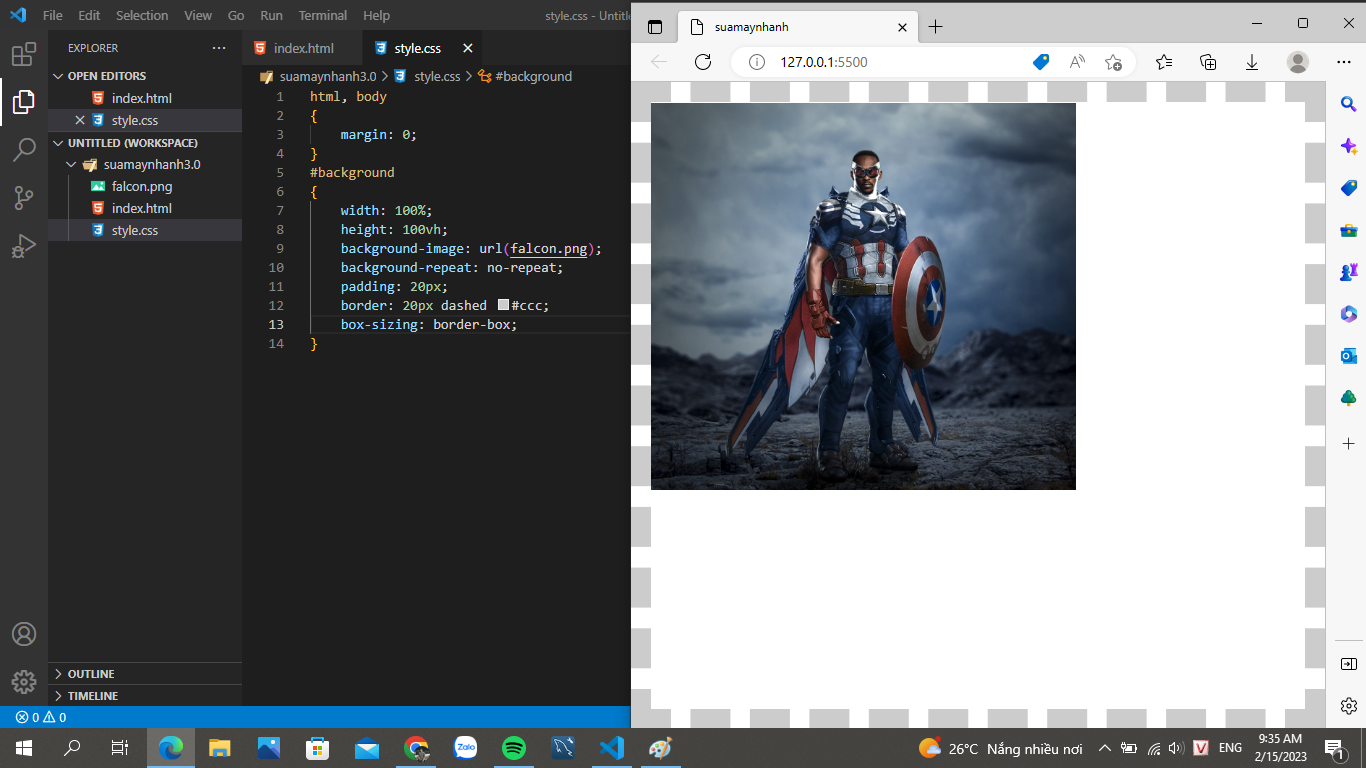Toggle Edge sidebar hide button
Image resolution: width=1366 pixels, height=768 pixels.
pos(1348,664)
